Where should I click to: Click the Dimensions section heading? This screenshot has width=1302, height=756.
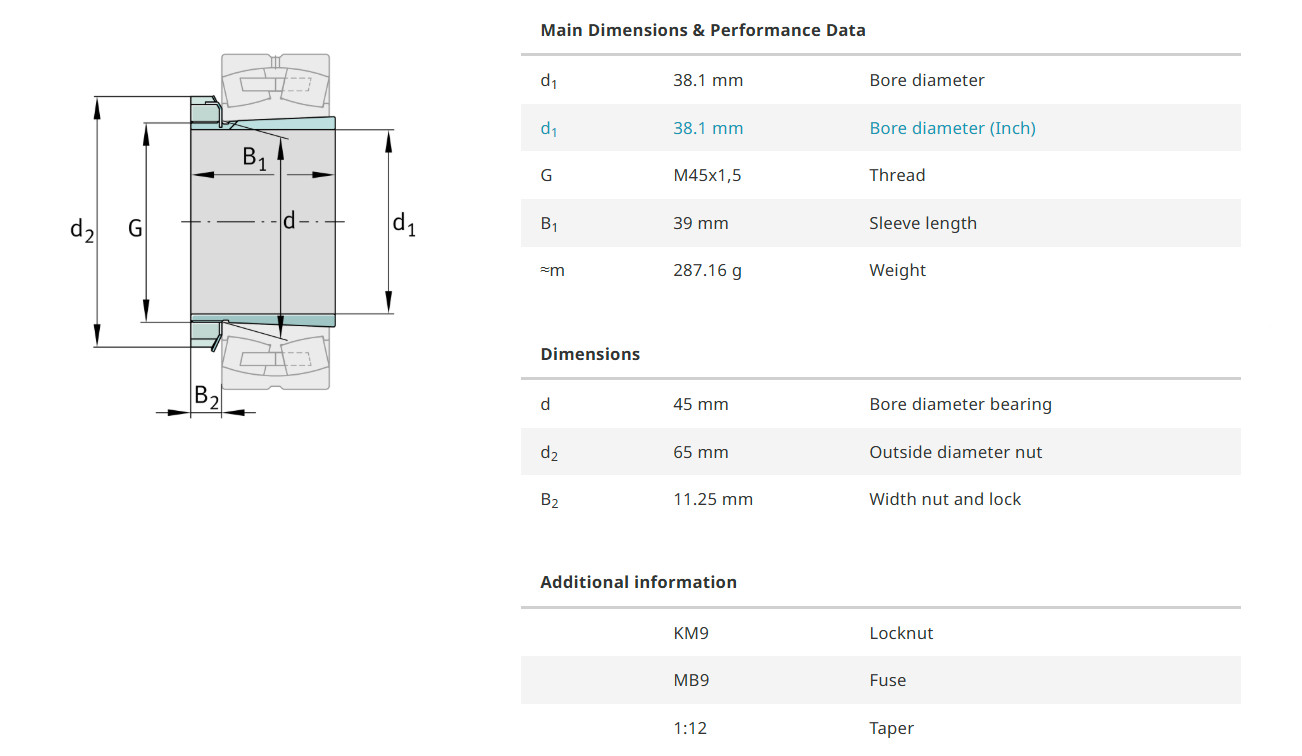(590, 354)
